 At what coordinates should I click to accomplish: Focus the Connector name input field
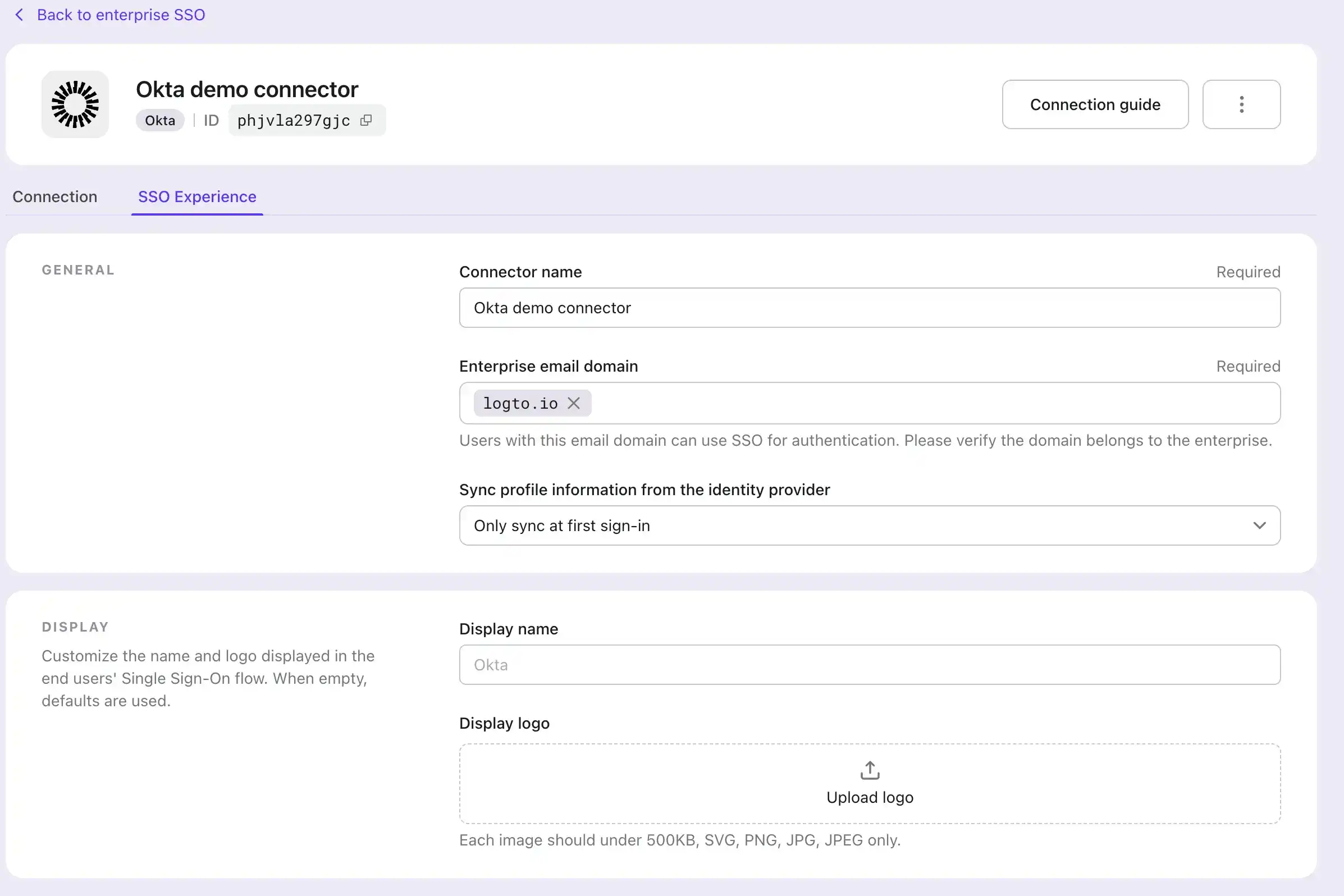(869, 308)
